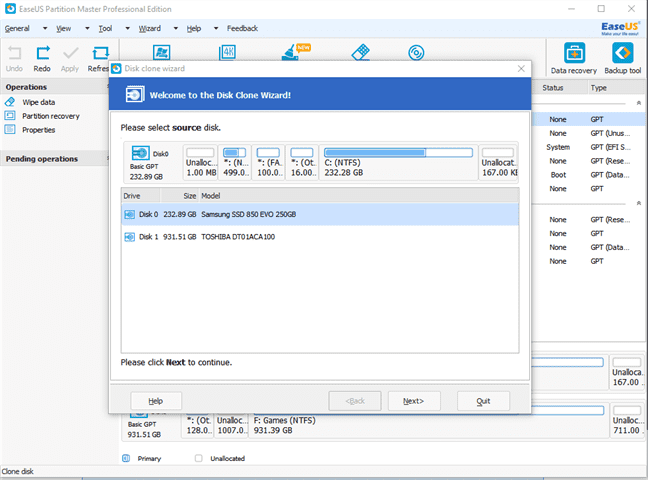Open the Wizard menu
The image size is (648, 480).
point(150,29)
